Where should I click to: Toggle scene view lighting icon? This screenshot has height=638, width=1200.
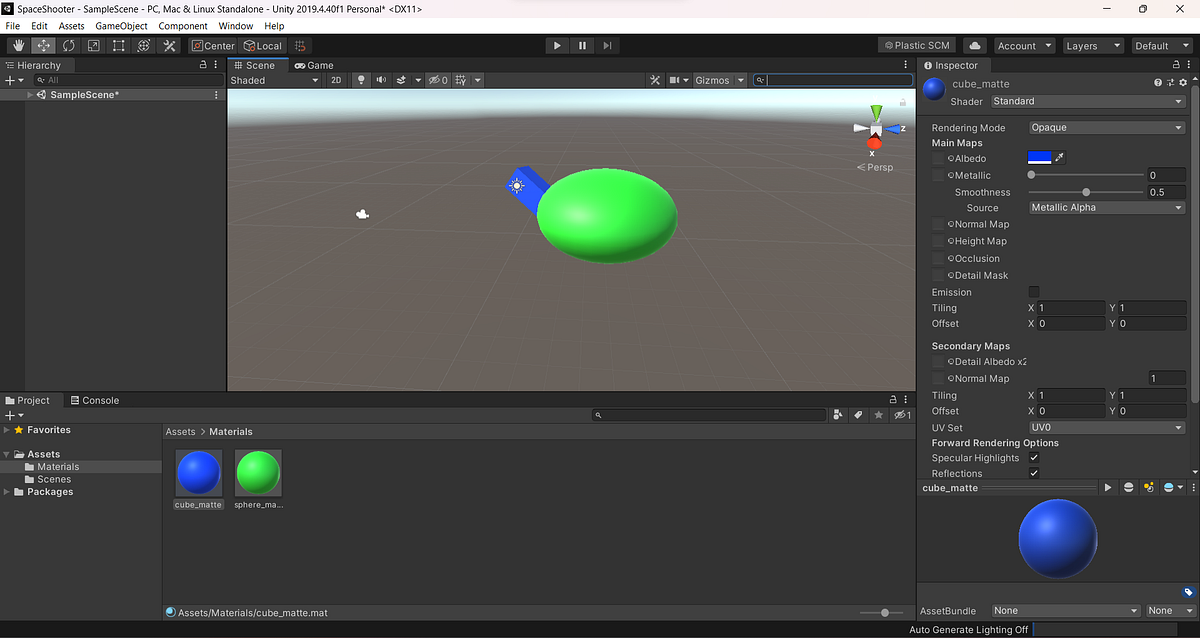tap(361, 80)
